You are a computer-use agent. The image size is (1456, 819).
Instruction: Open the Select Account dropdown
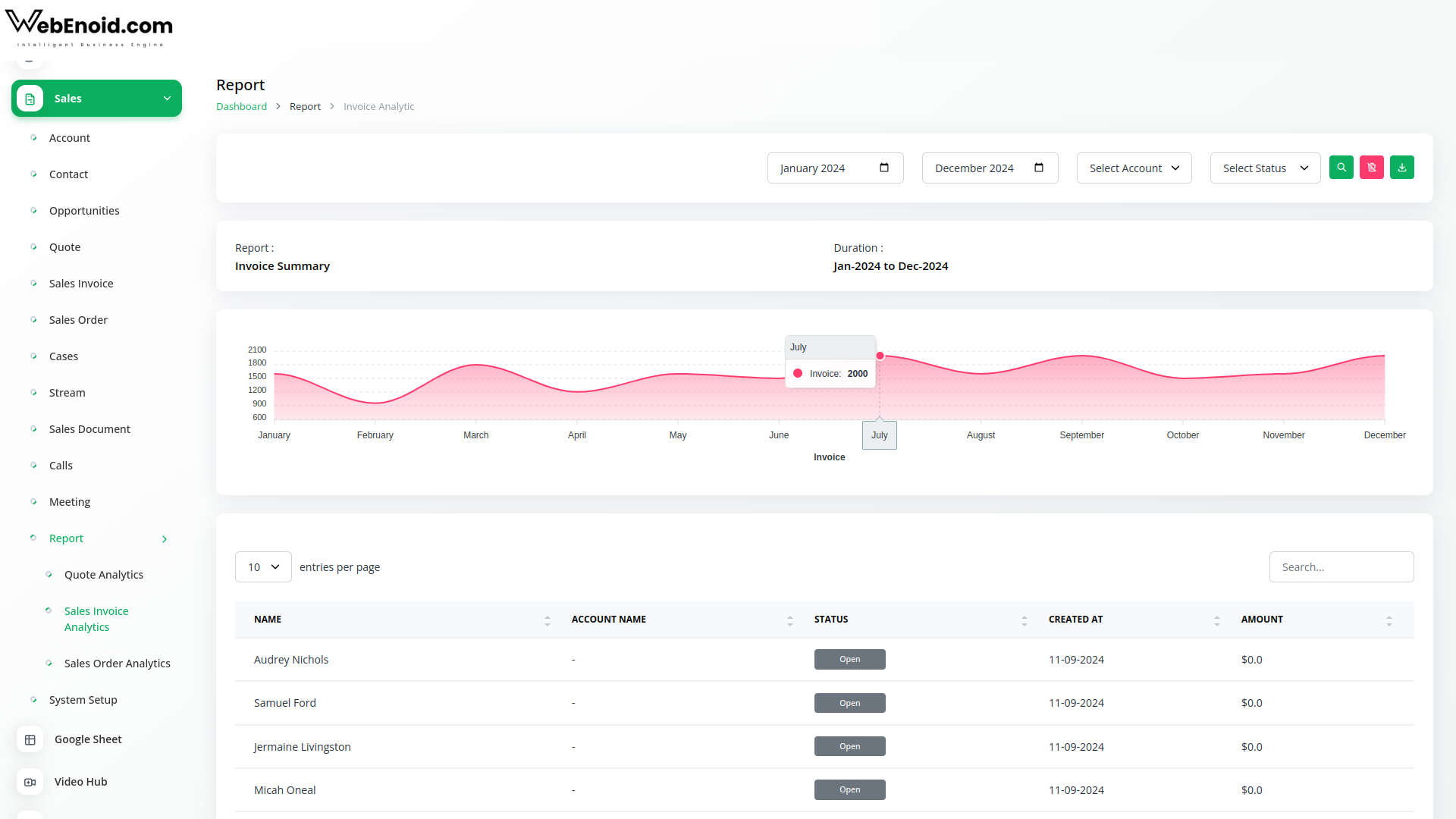coord(1134,168)
